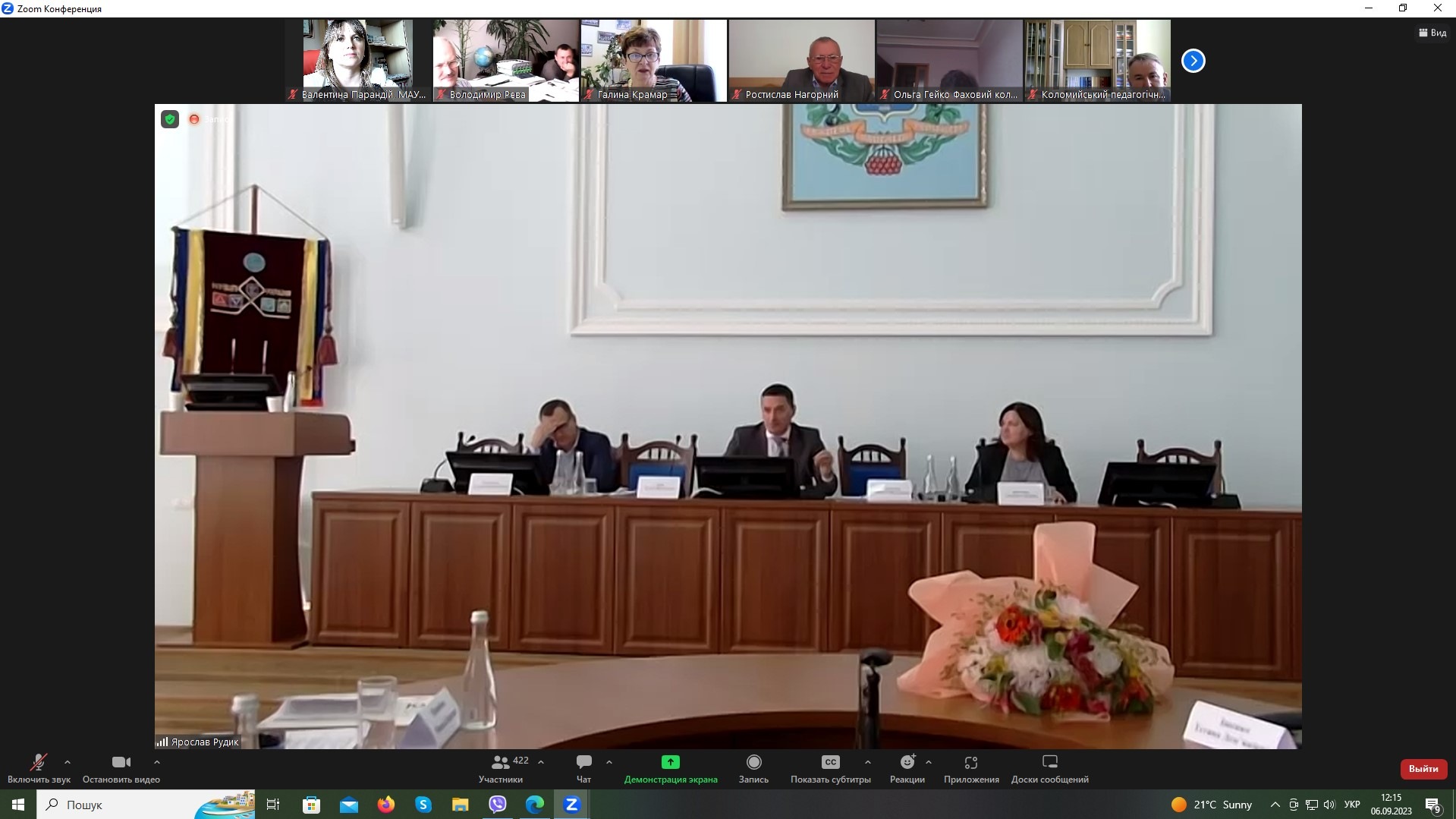Expand audio options arrow beside microphone
Viewport: 1456px width, 819px height.
tap(68, 762)
